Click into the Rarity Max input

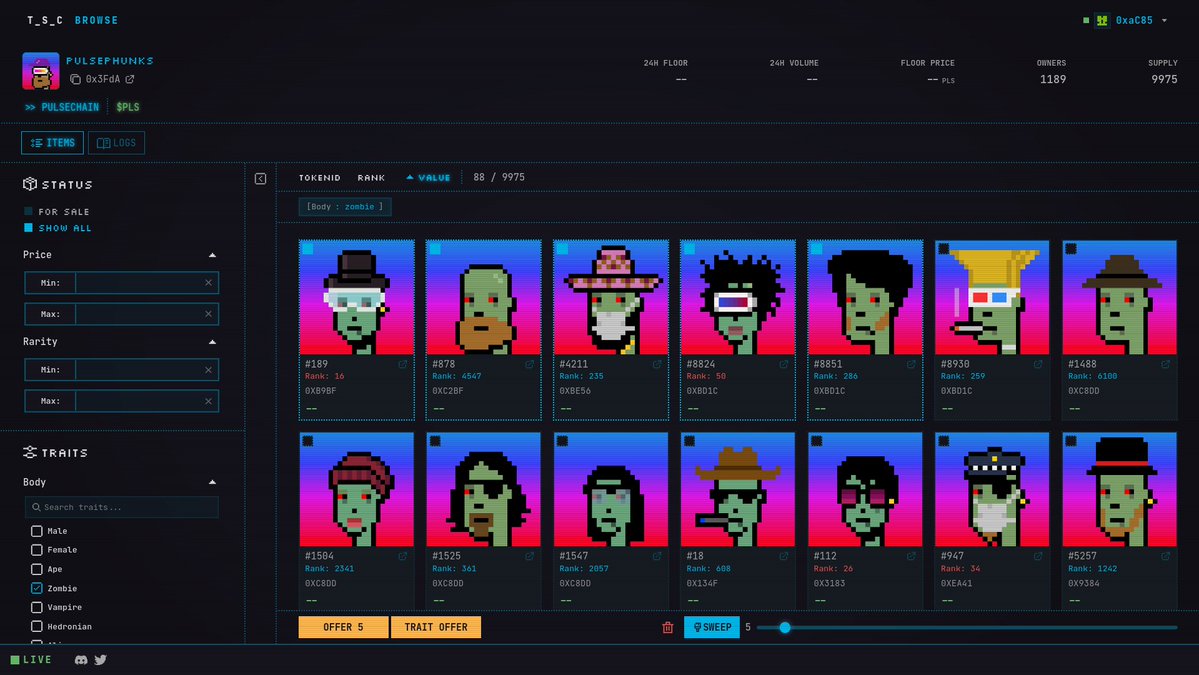point(138,401)
